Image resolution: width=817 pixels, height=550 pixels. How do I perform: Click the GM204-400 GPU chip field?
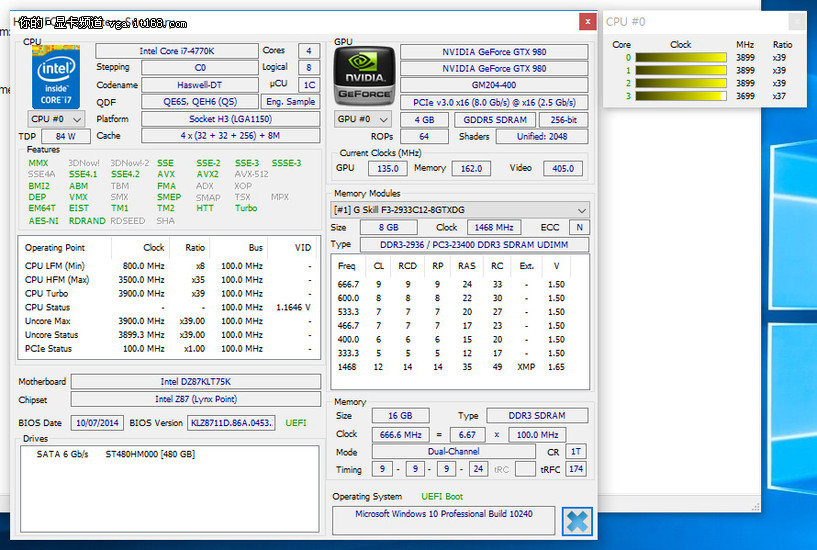pyautogui.click(x=494, y=85)
